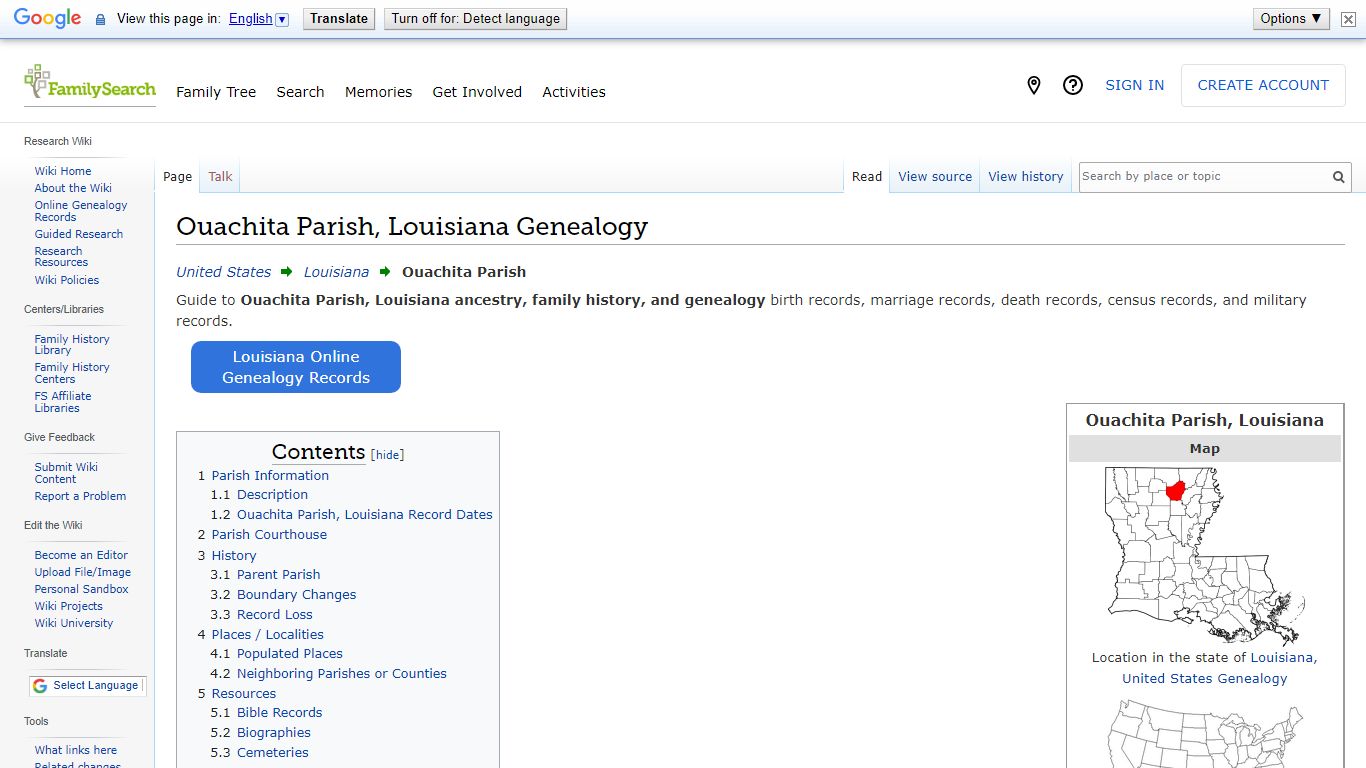Go to Neighboring Parishes or Counties
The width and height of the screenshot is (1366, 768).
[342, 674]
